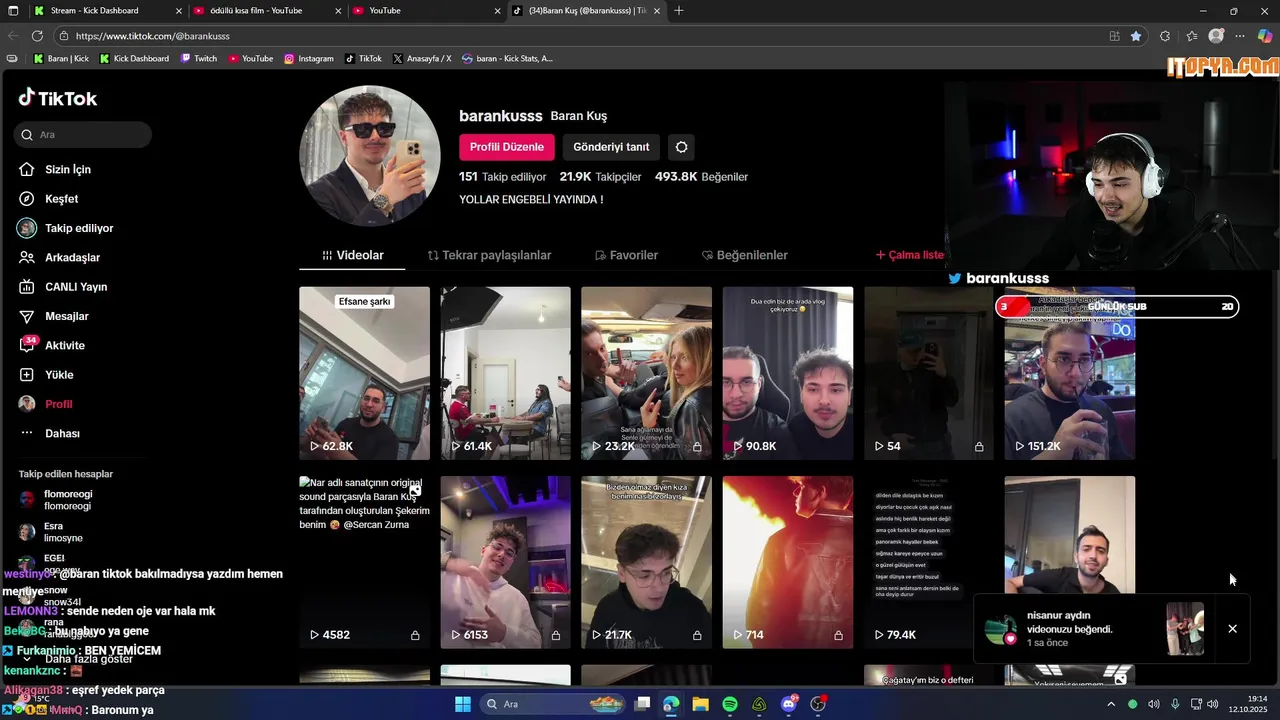Open the text video with 79.4K views
The width and height of the screenshot is (1280, 720).
click(x=929, y=562)
